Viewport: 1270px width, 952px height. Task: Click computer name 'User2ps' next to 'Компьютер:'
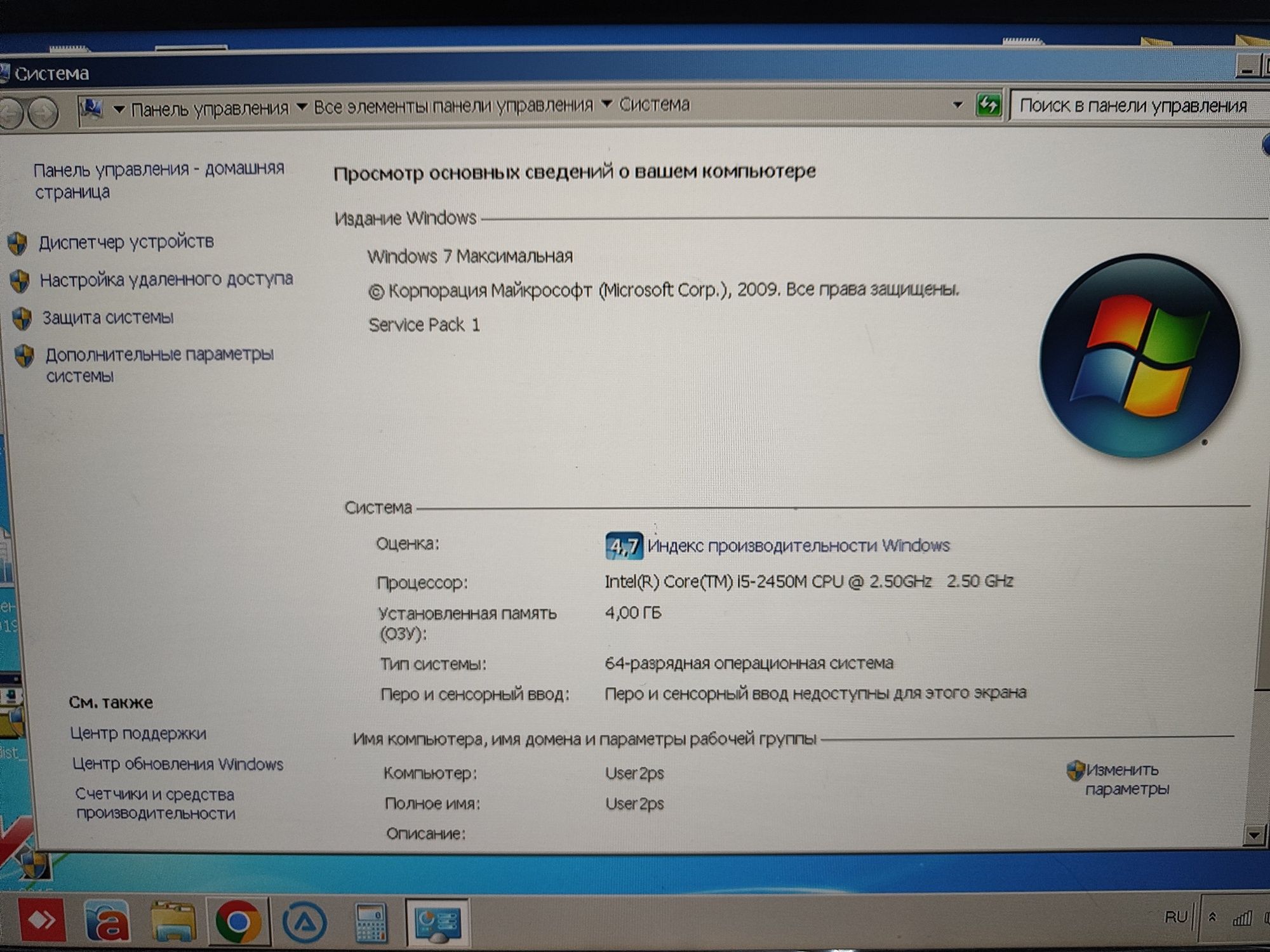point(634,774)
